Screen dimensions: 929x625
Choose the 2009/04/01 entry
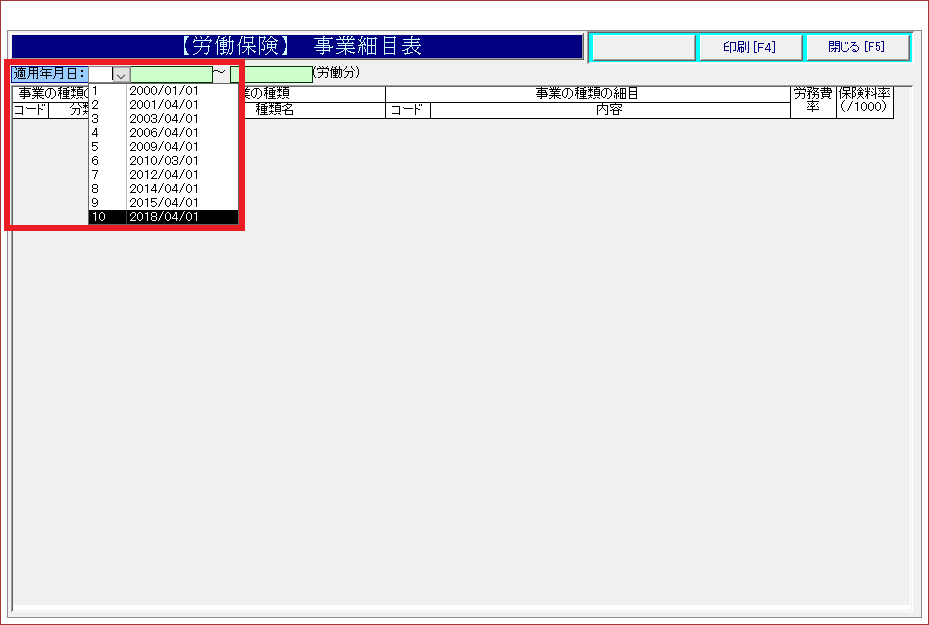(164, 146)
